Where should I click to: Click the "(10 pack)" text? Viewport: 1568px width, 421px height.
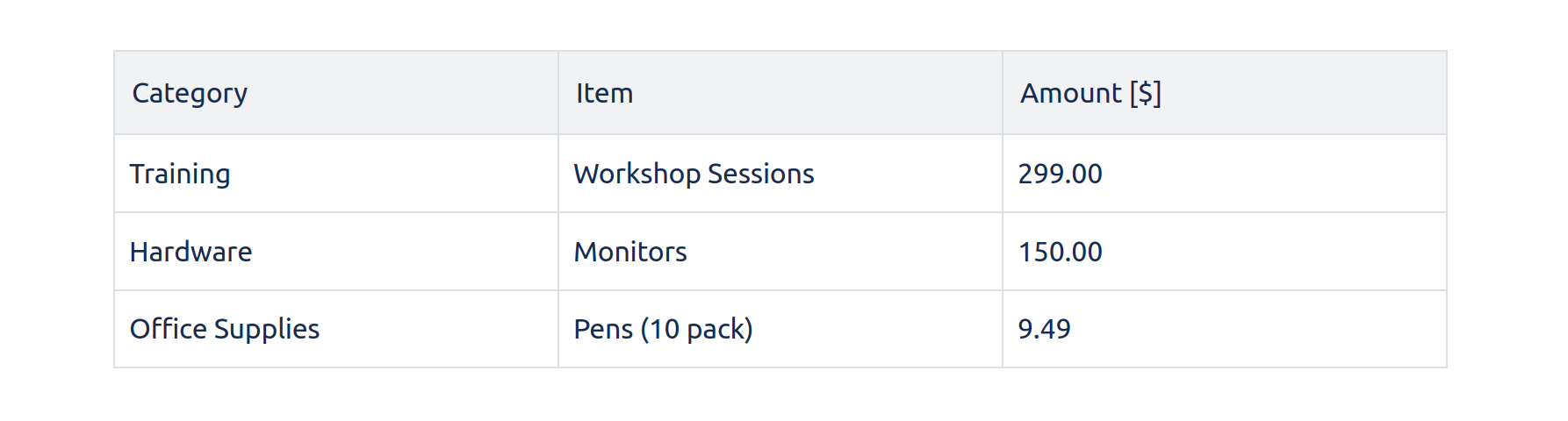696,329
